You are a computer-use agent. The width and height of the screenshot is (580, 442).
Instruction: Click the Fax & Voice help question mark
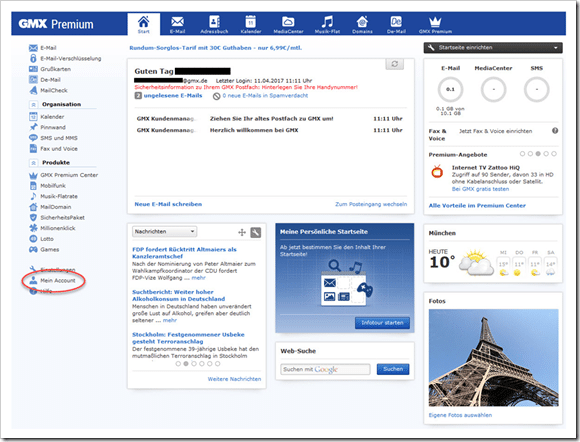click(555, 131)
